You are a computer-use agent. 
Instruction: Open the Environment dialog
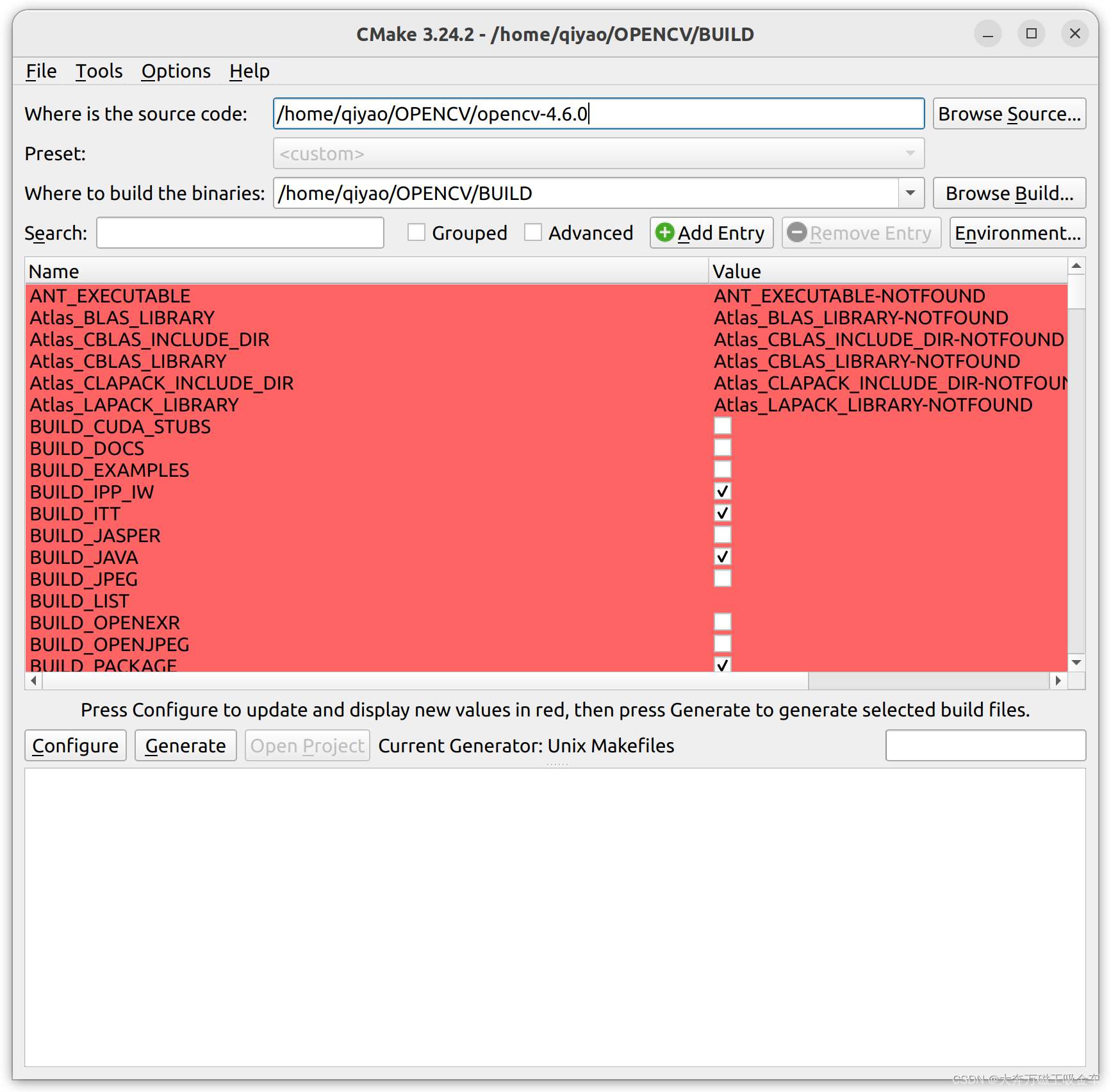pos(1017,233)
